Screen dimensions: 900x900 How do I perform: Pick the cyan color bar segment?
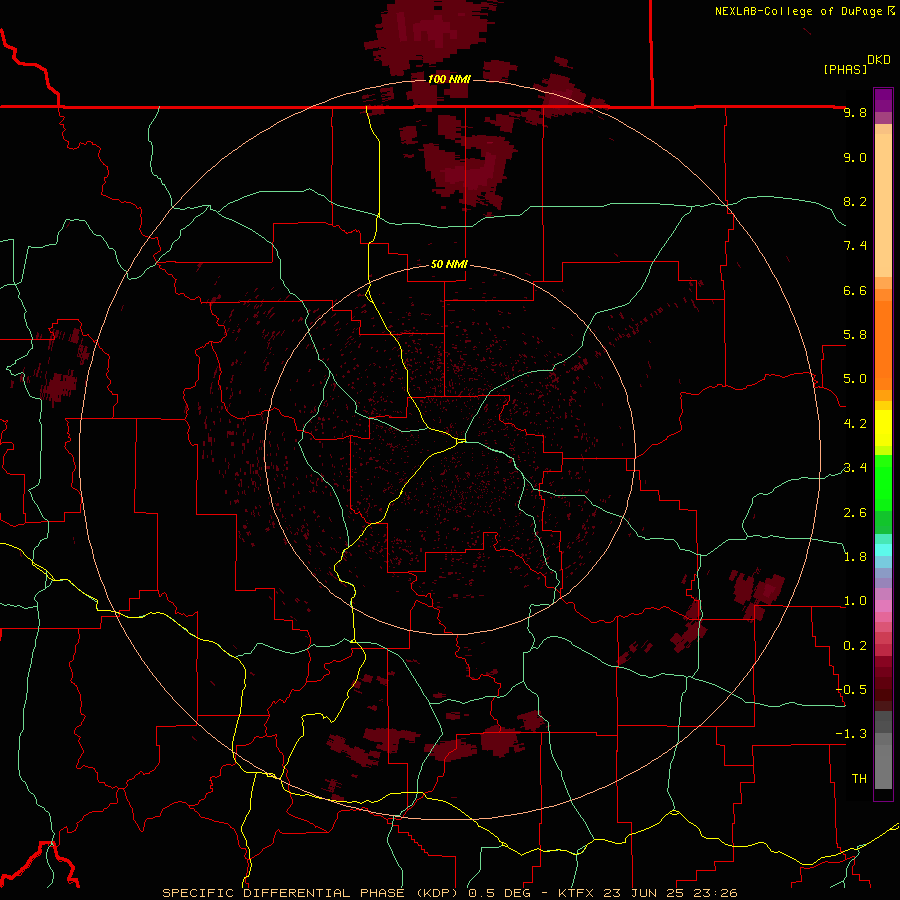883,550
